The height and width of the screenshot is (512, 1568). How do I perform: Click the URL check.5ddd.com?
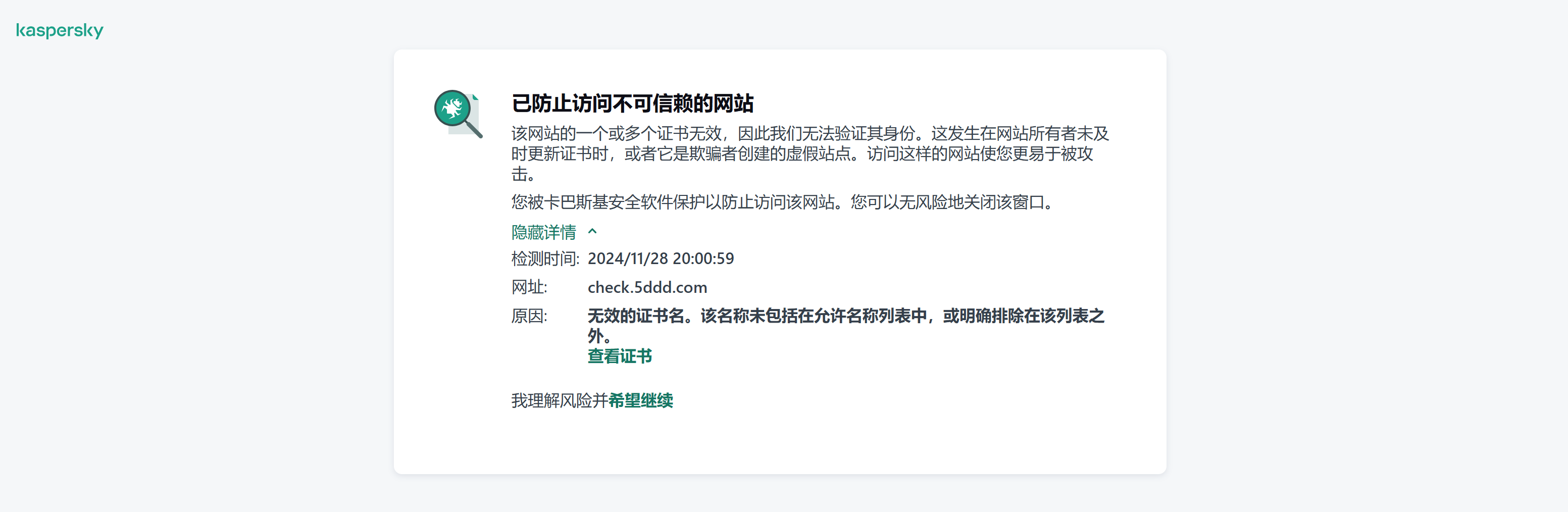tap(647, 287)
